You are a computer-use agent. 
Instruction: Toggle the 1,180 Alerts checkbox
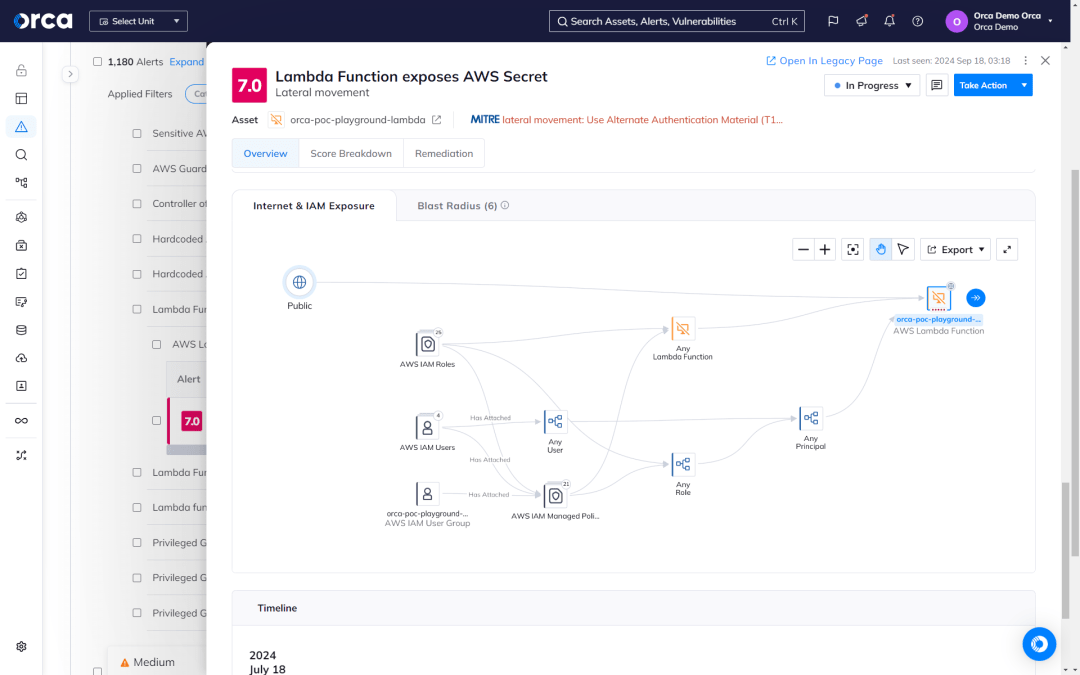click(x=97, y=61)
